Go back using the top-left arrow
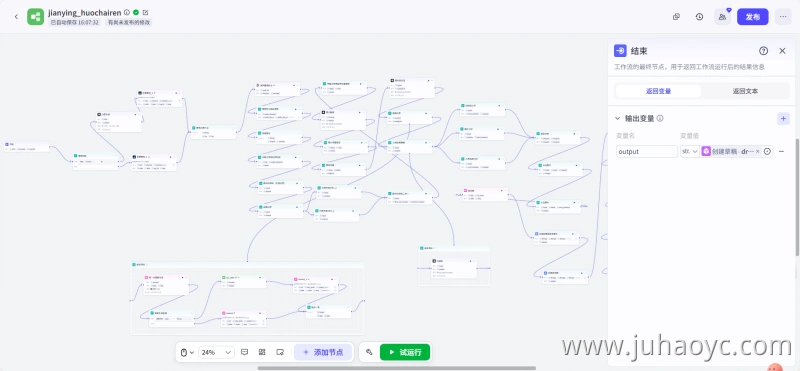The width and height of the screenshot is (800, 371). (x=16, y=16)
